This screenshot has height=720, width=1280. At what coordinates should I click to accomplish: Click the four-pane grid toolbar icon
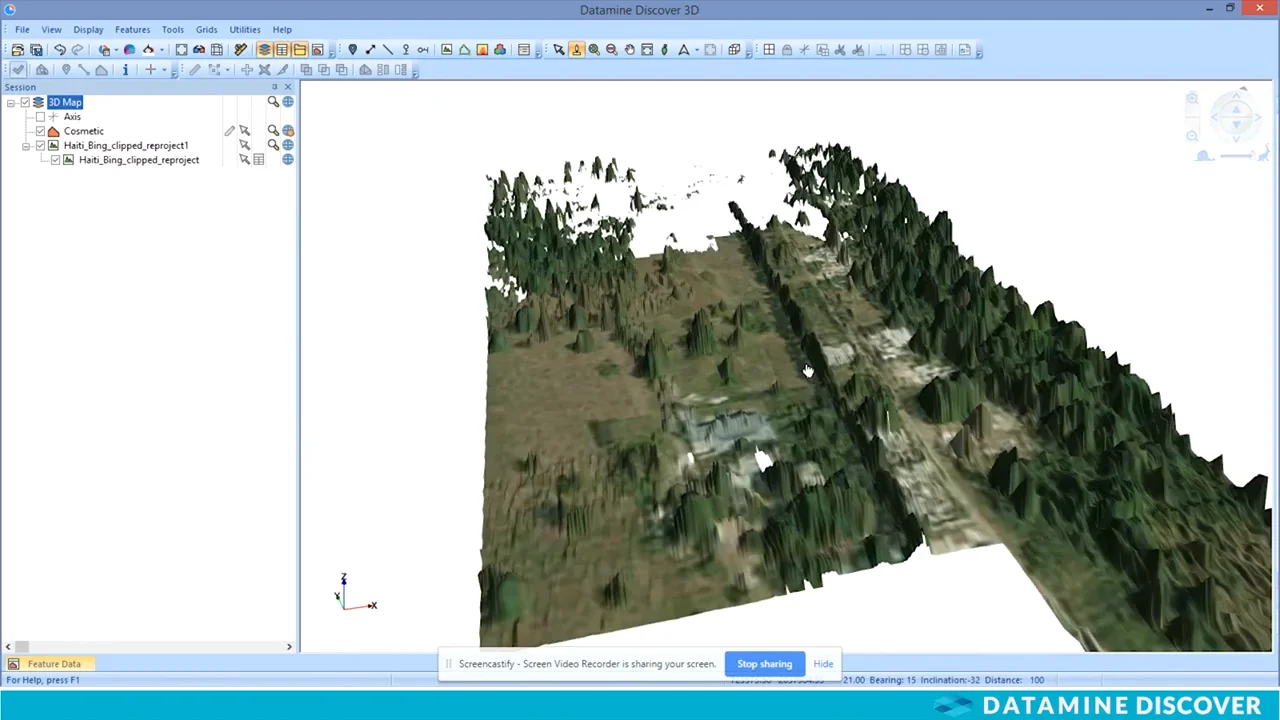[x=769, y=50]
